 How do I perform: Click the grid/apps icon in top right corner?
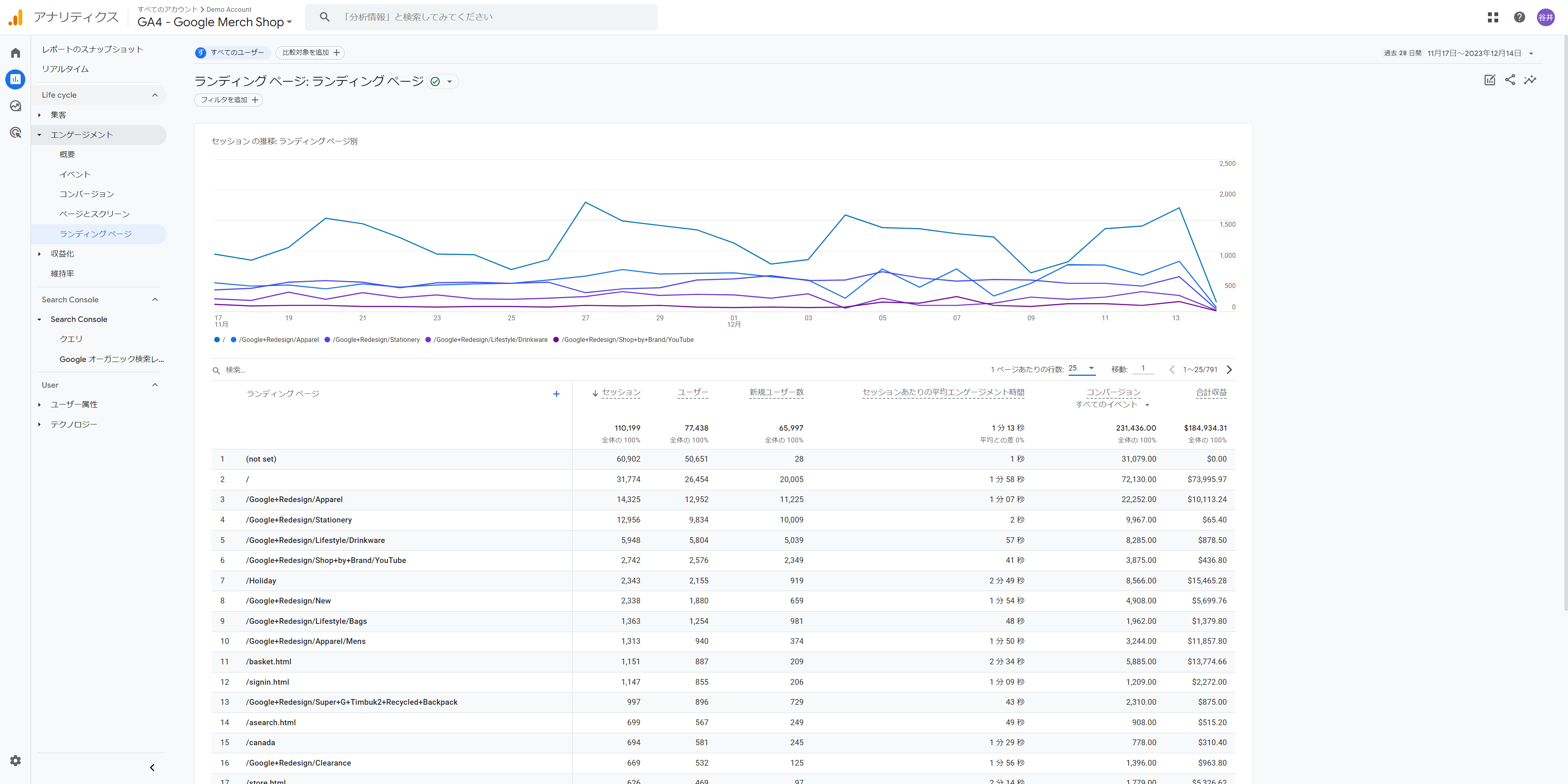[x=1493, y=17]
